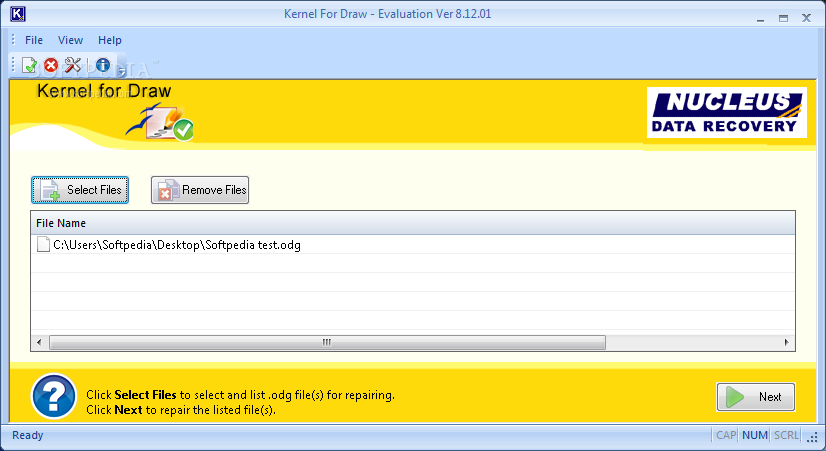Open the settings tools toolbar icon
The width and height of the screenshot is (826, 451).
click(x=73, y=65)
